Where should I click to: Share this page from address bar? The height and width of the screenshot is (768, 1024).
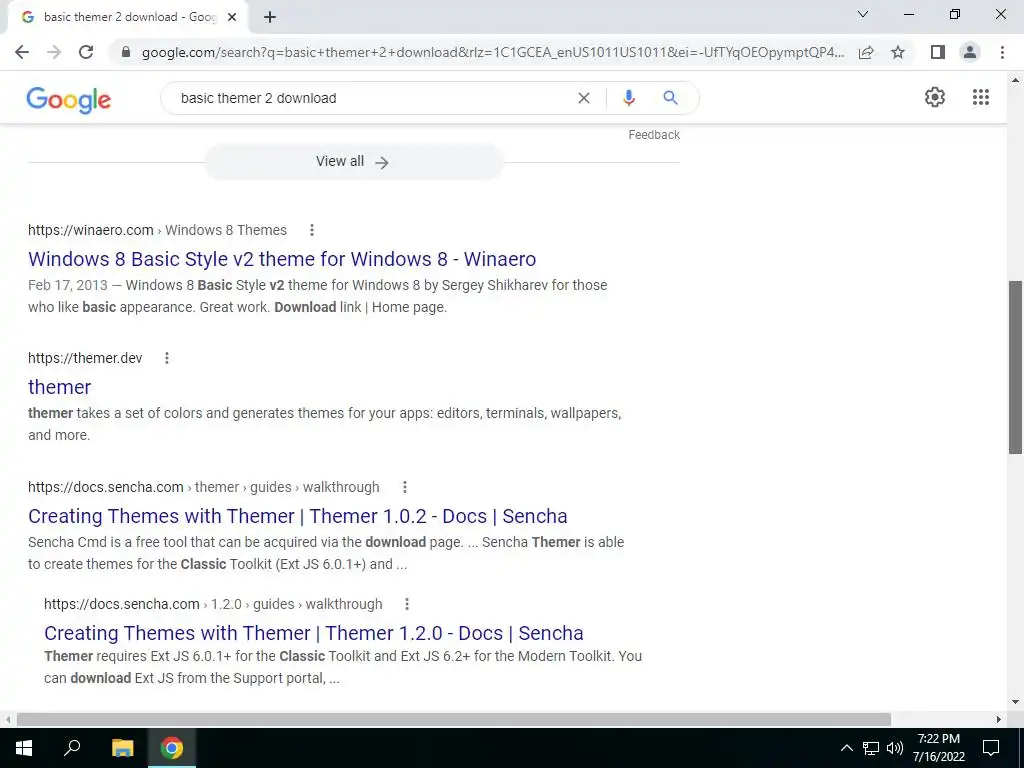(866, 52)
